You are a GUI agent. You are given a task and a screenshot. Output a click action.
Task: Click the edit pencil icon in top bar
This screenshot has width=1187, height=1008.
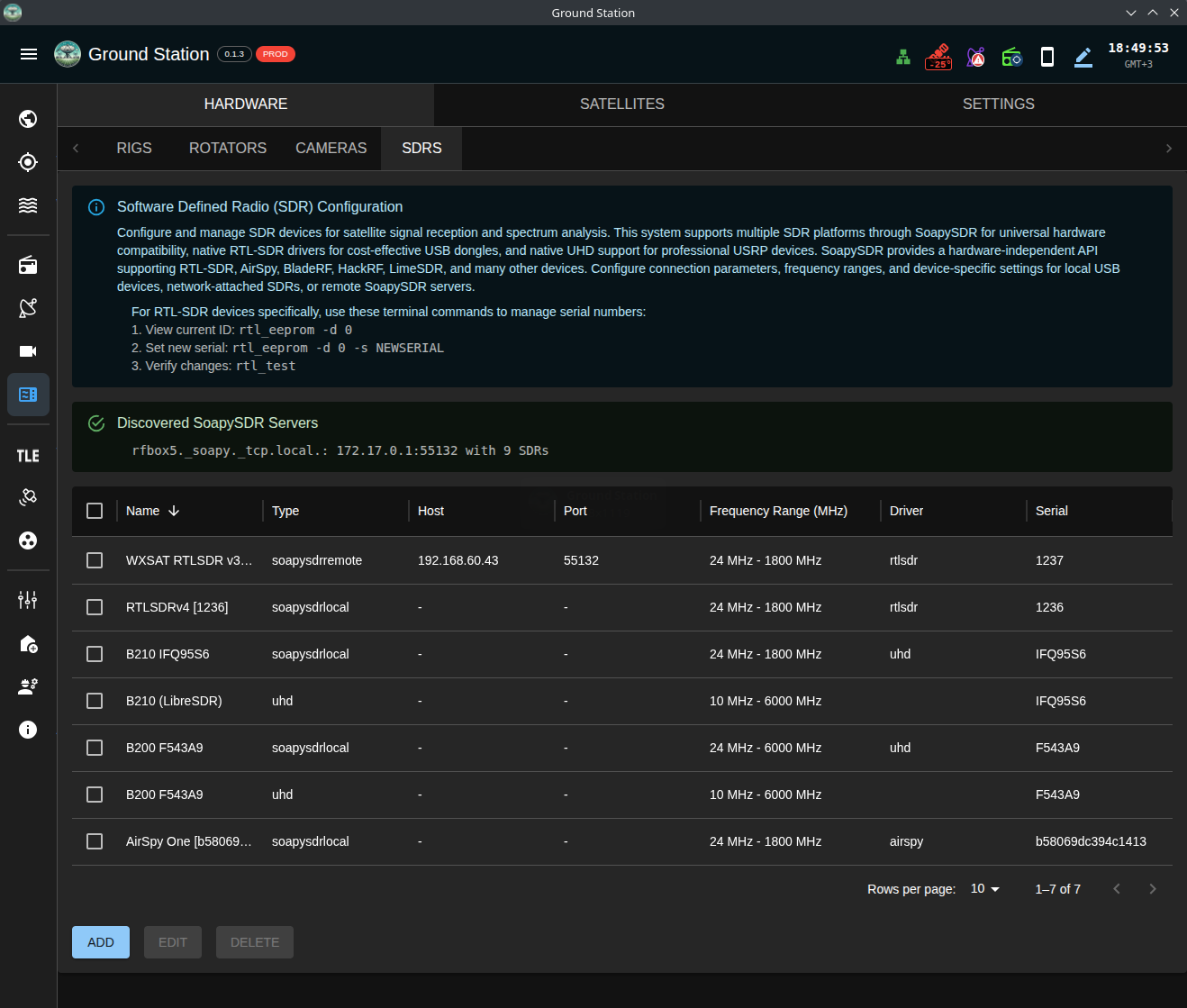pos(1083,56)
